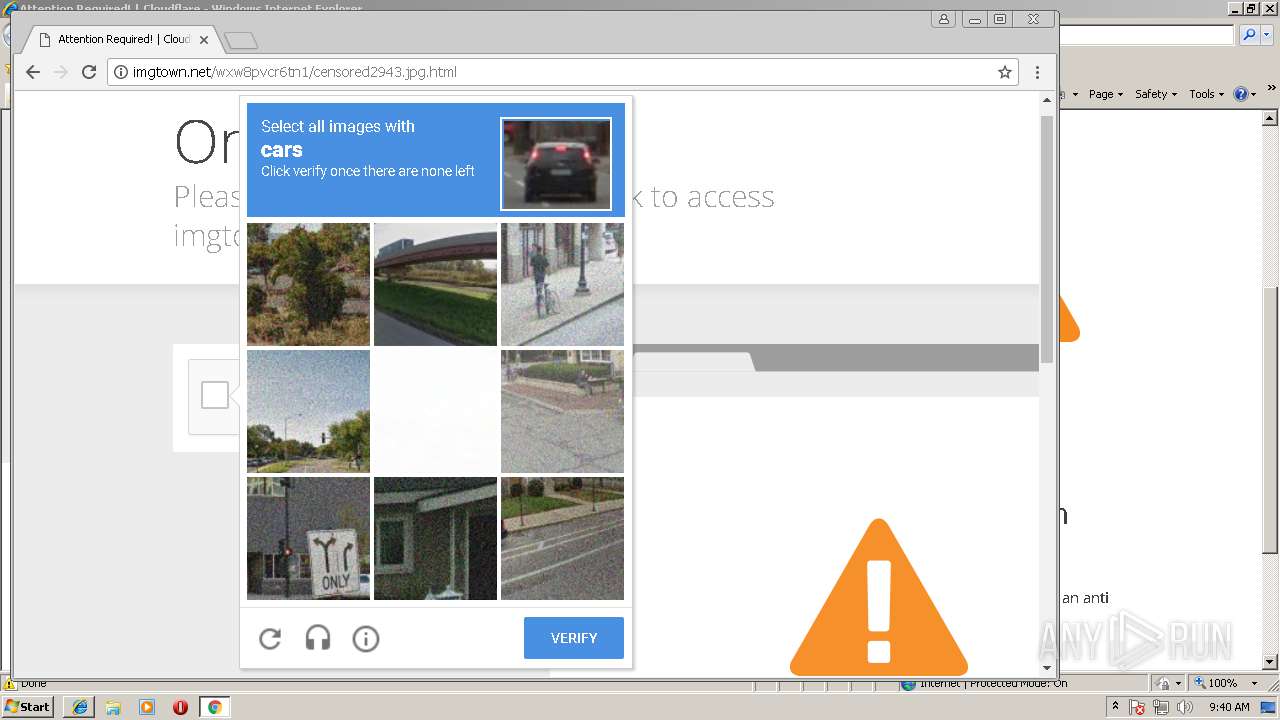Open Windows Explorer folder from taskbar
The image size is (1280, 720).
[113, 707]
